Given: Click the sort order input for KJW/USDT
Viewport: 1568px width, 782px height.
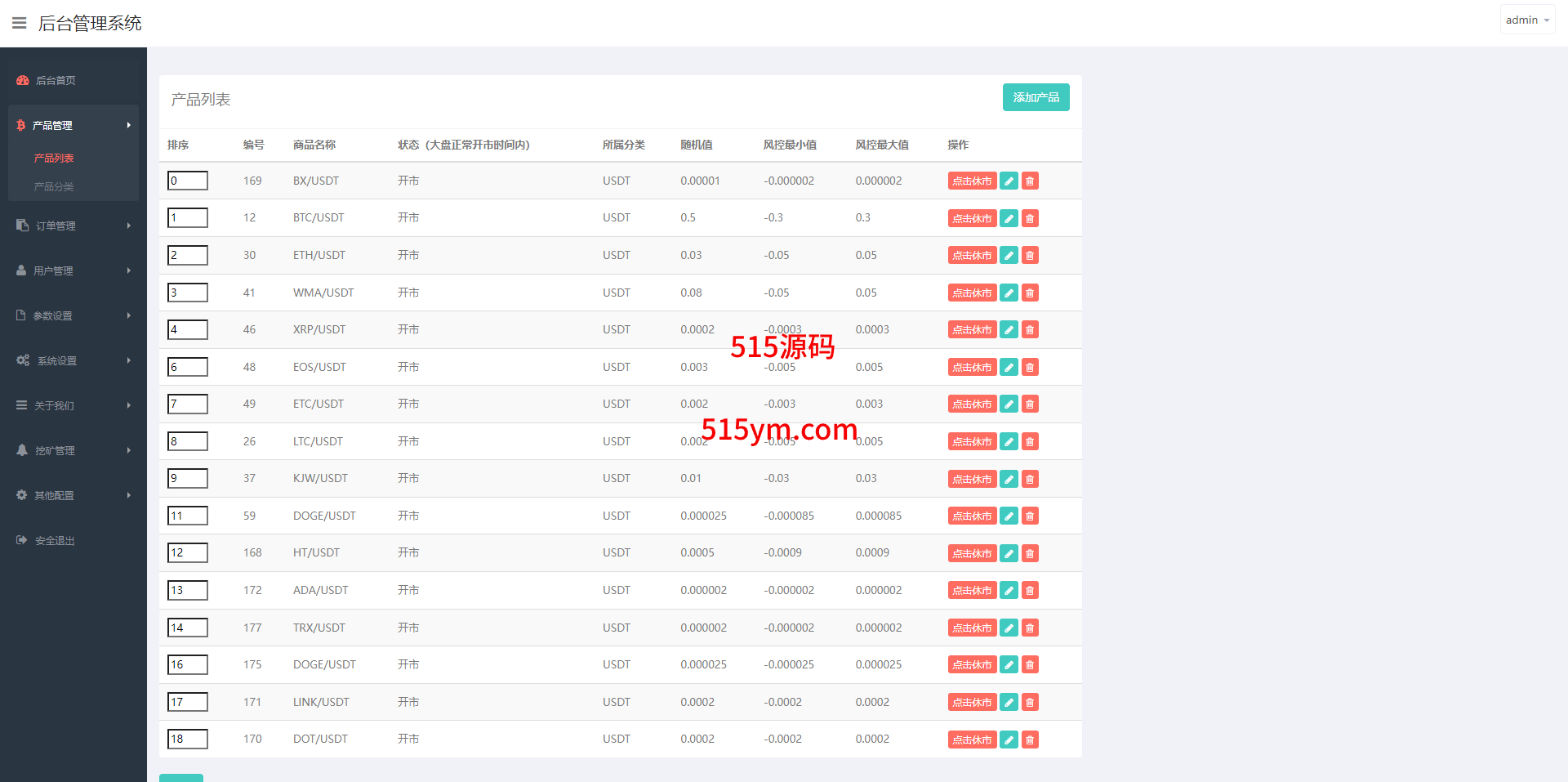Looking at the screenshot, I should 188,479.
